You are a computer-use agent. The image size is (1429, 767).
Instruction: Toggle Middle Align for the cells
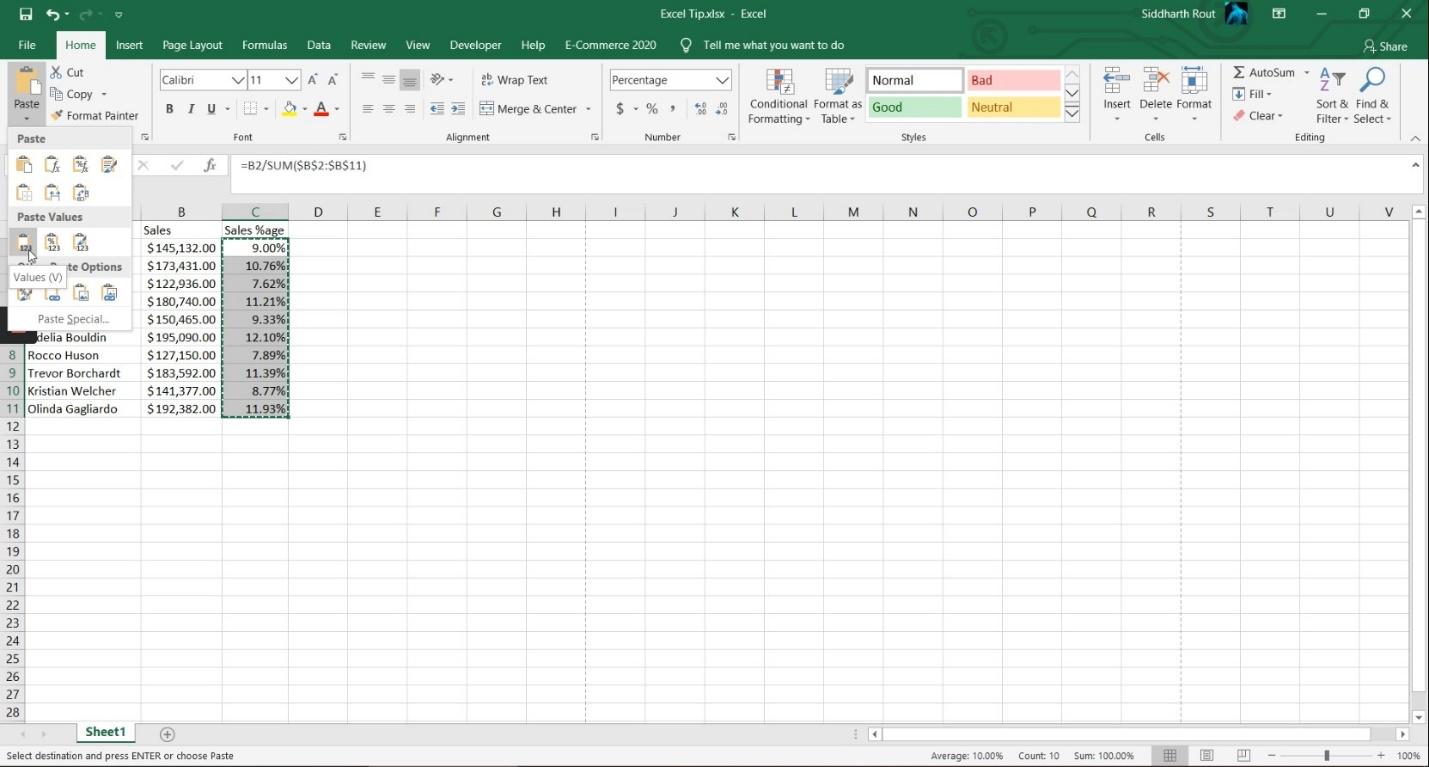389,80
